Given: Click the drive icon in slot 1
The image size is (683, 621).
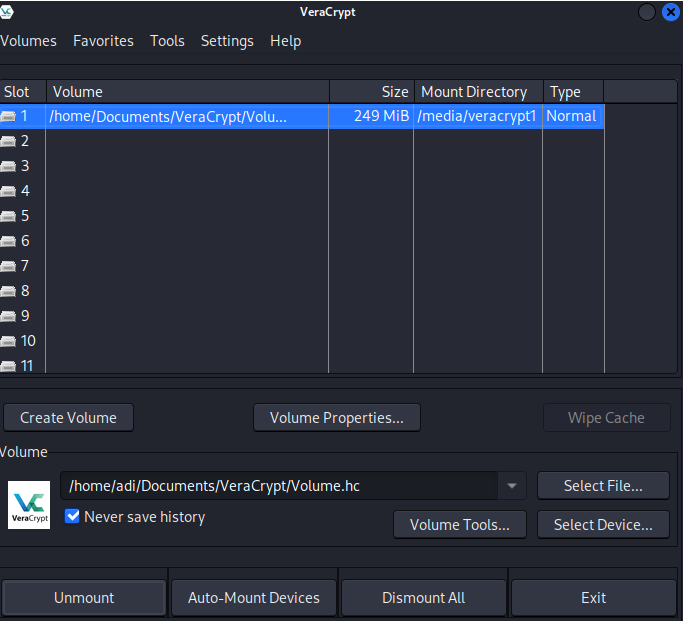Looking at the screenshot, I should [x=8, y=116].
